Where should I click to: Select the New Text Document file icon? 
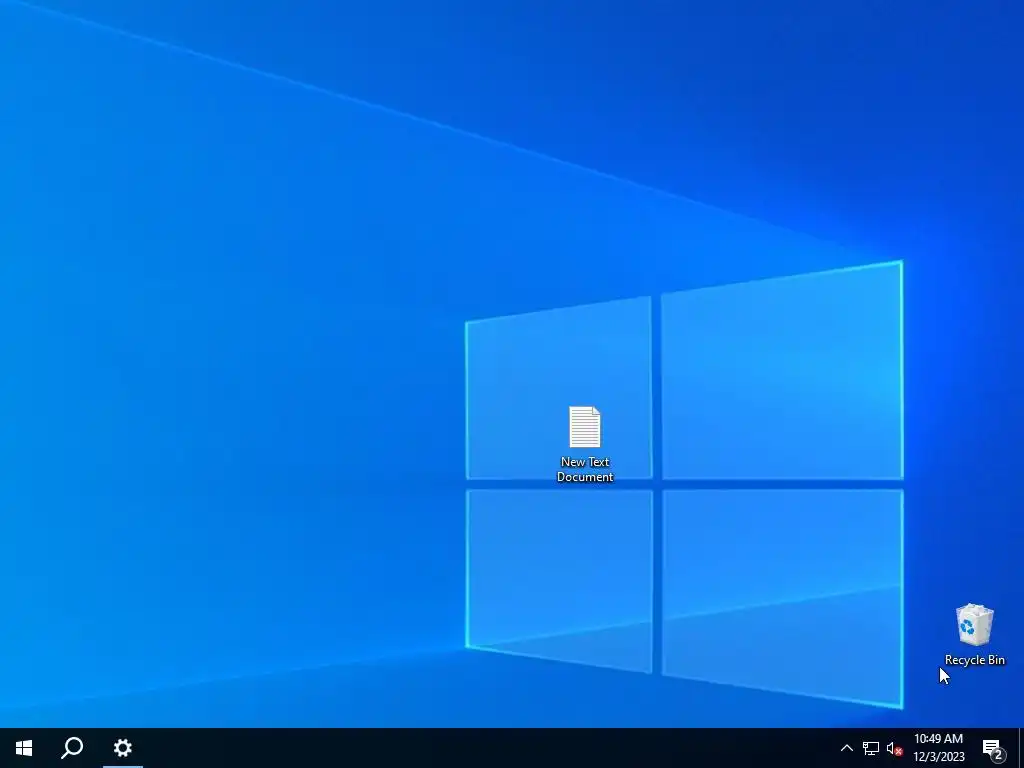584,427
